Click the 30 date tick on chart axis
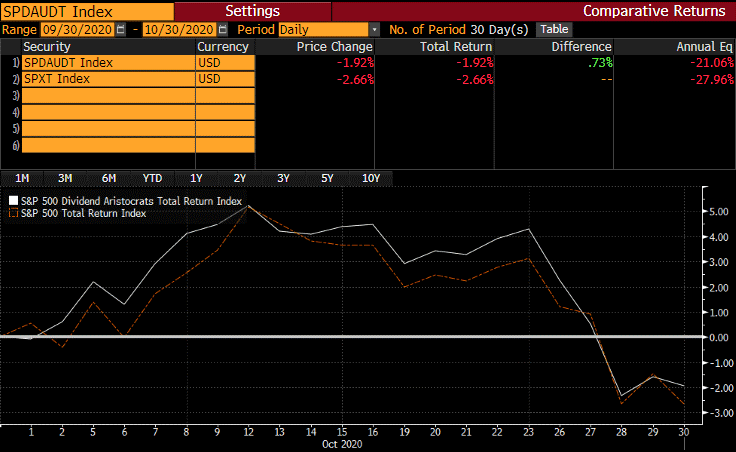Viewport: 736px width, 452px height. [684, 432]
